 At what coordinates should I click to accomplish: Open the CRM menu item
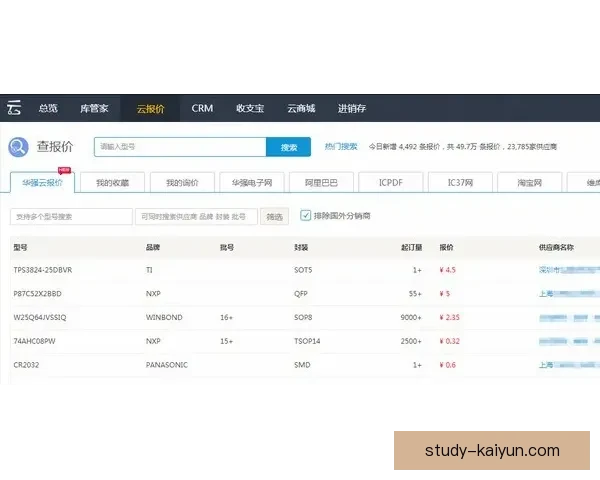(202, 108)
